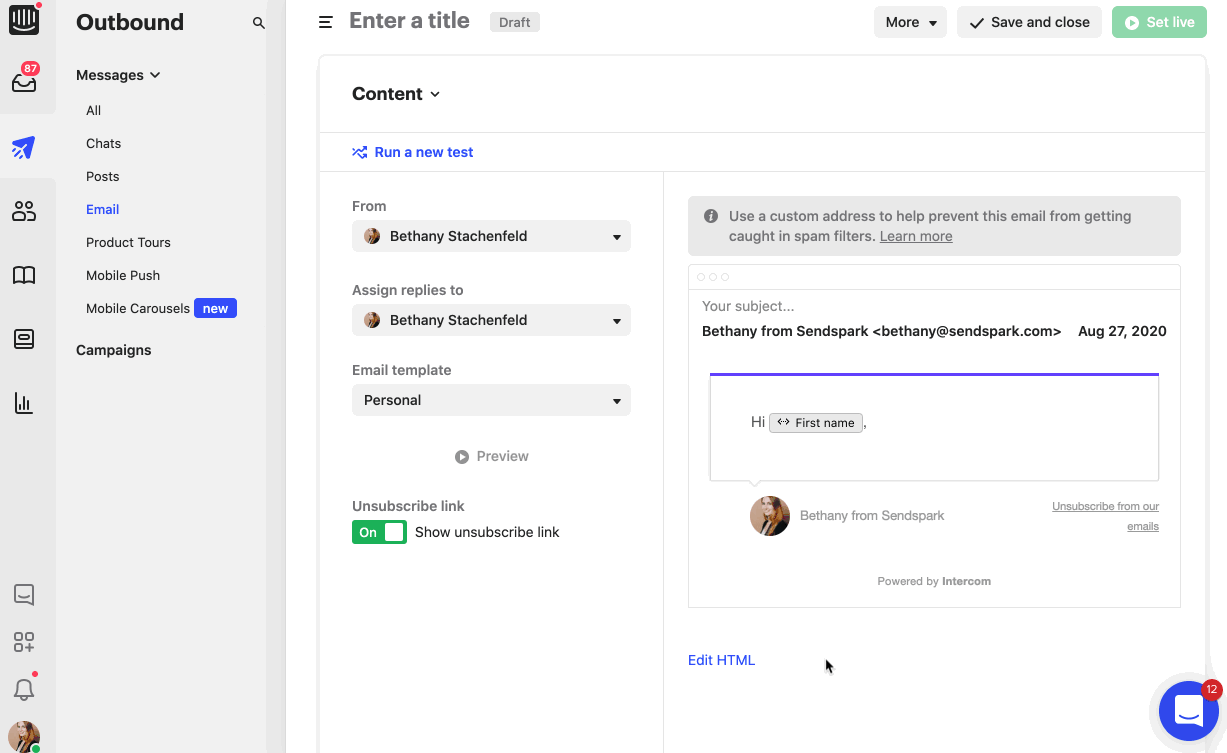Image resolution: width=1227 pixels, height=753 pixels.
Task: Select All under Messages
Action: [x=94, y=110]
